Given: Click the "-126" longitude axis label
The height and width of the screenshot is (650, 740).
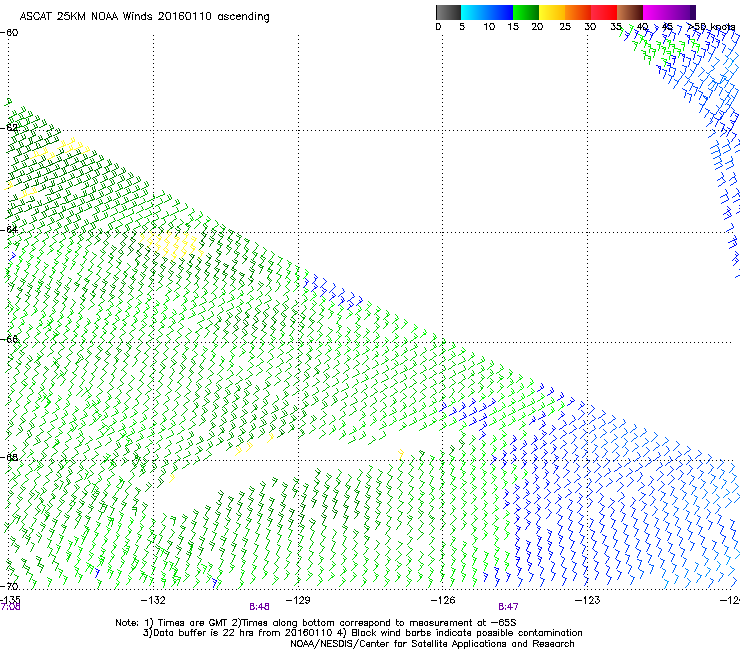Looking at the screenshot, I should pos(443,600).
